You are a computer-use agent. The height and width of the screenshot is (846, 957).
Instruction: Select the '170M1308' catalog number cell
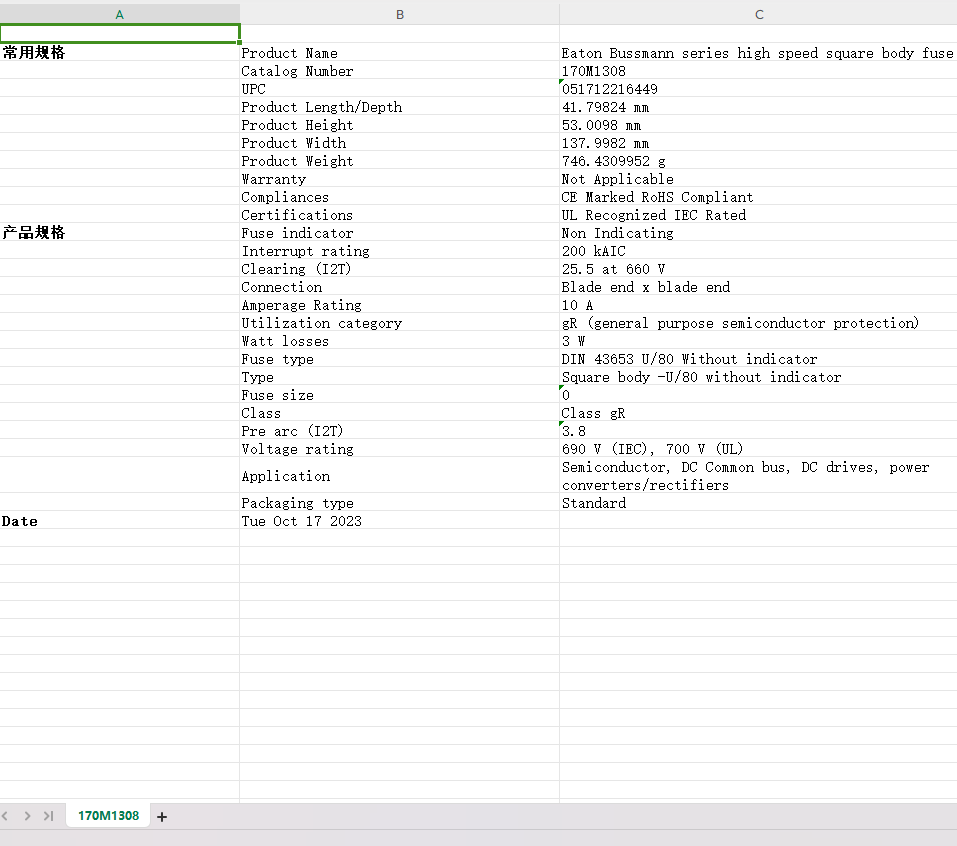(x=758, y=71)
